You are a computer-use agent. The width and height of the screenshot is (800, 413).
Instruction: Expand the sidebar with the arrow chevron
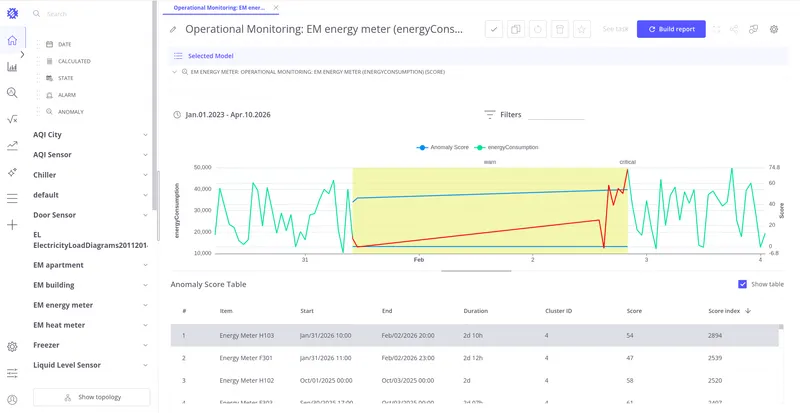coord(22,54)
